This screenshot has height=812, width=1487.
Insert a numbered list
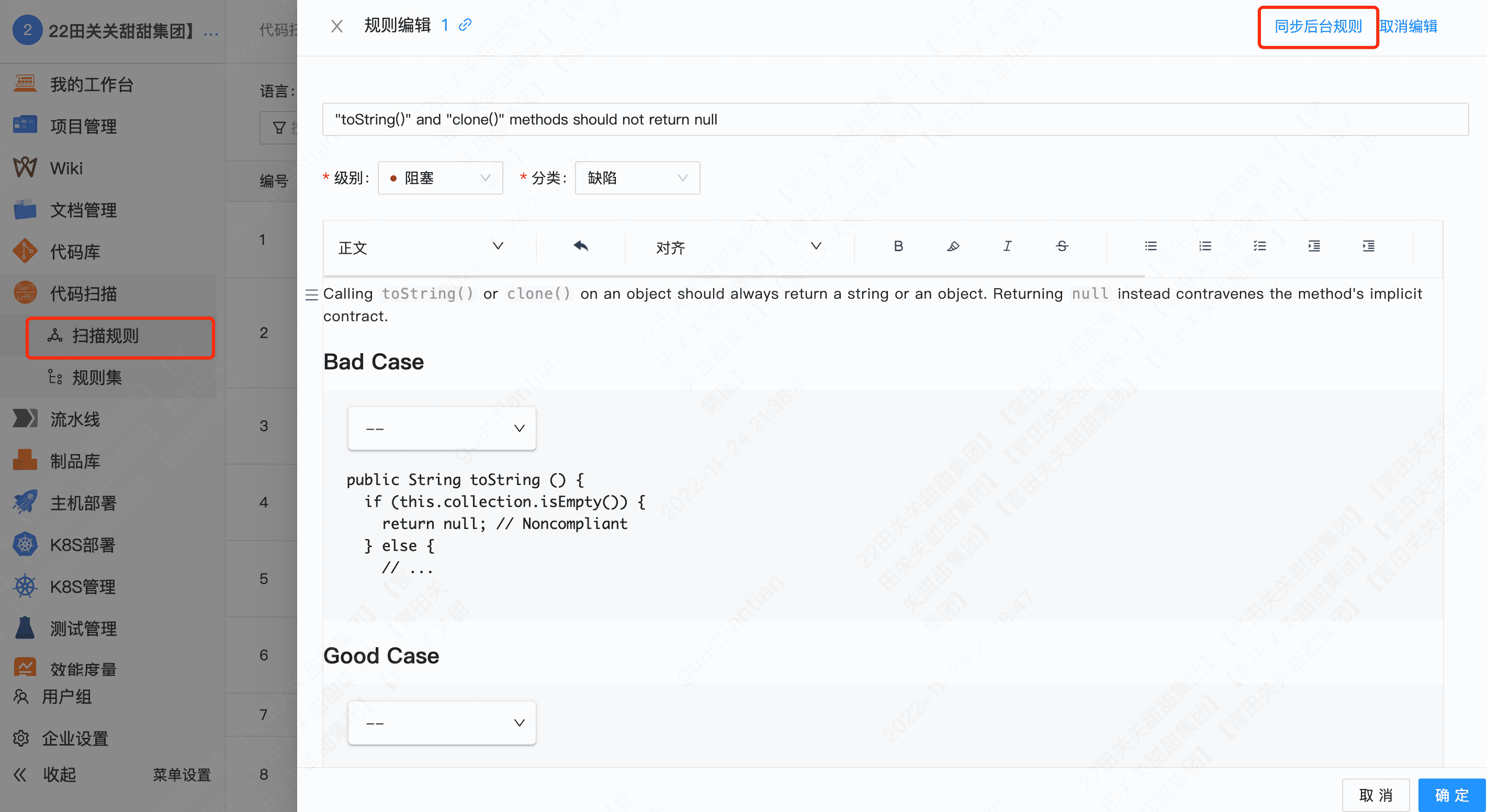coord(1205,246)
